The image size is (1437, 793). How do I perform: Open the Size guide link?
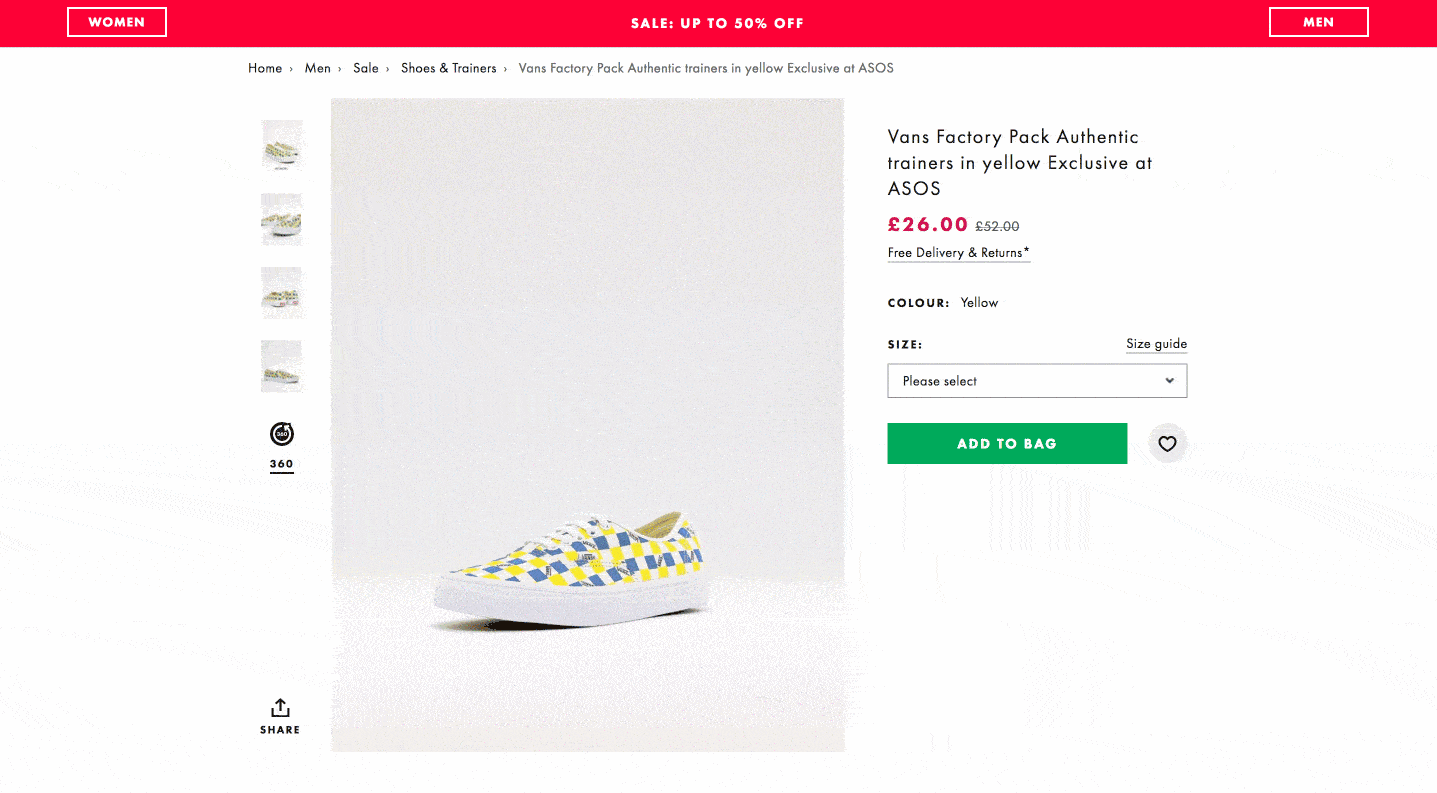coord(1156,344)
